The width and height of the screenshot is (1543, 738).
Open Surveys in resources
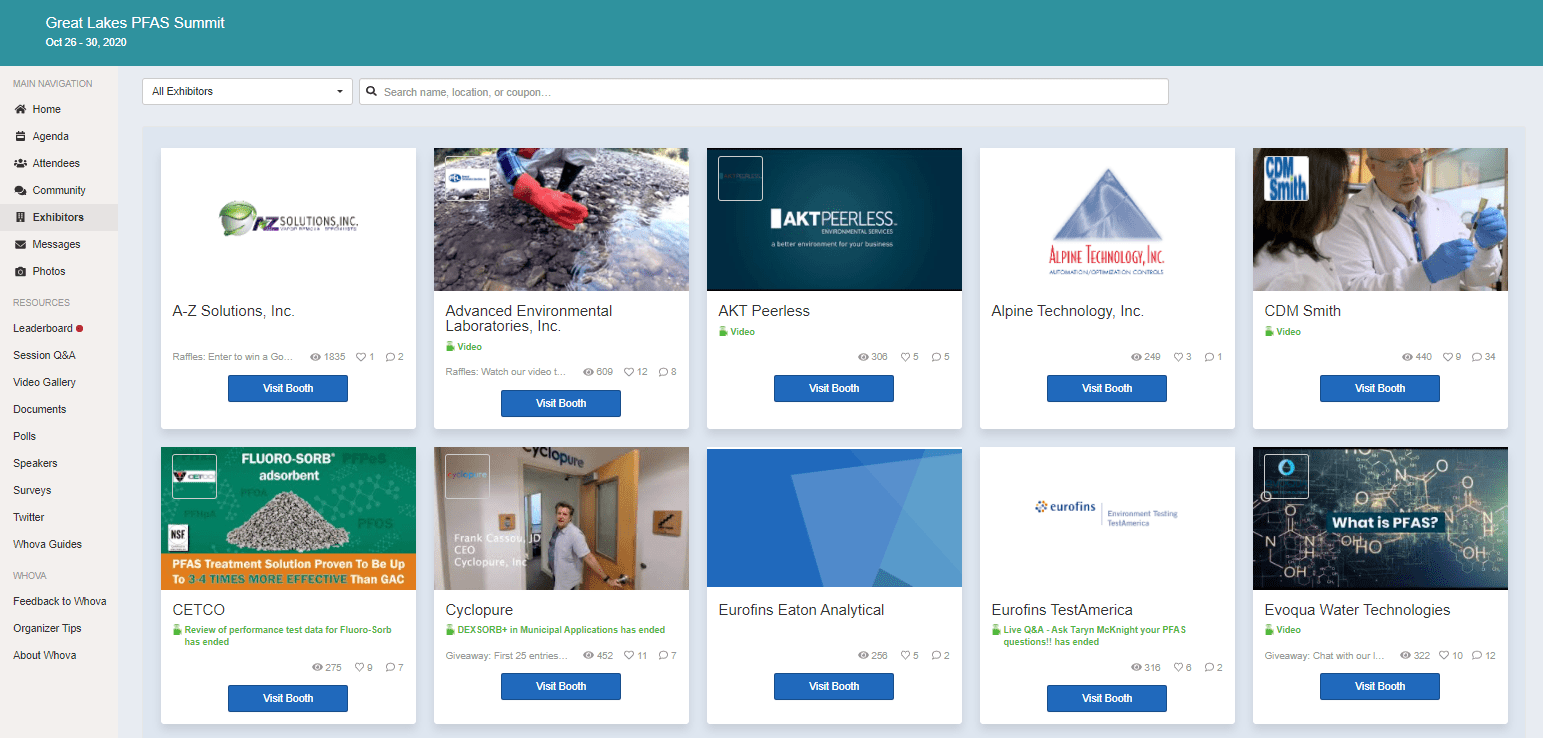click(x=32, y=490)
